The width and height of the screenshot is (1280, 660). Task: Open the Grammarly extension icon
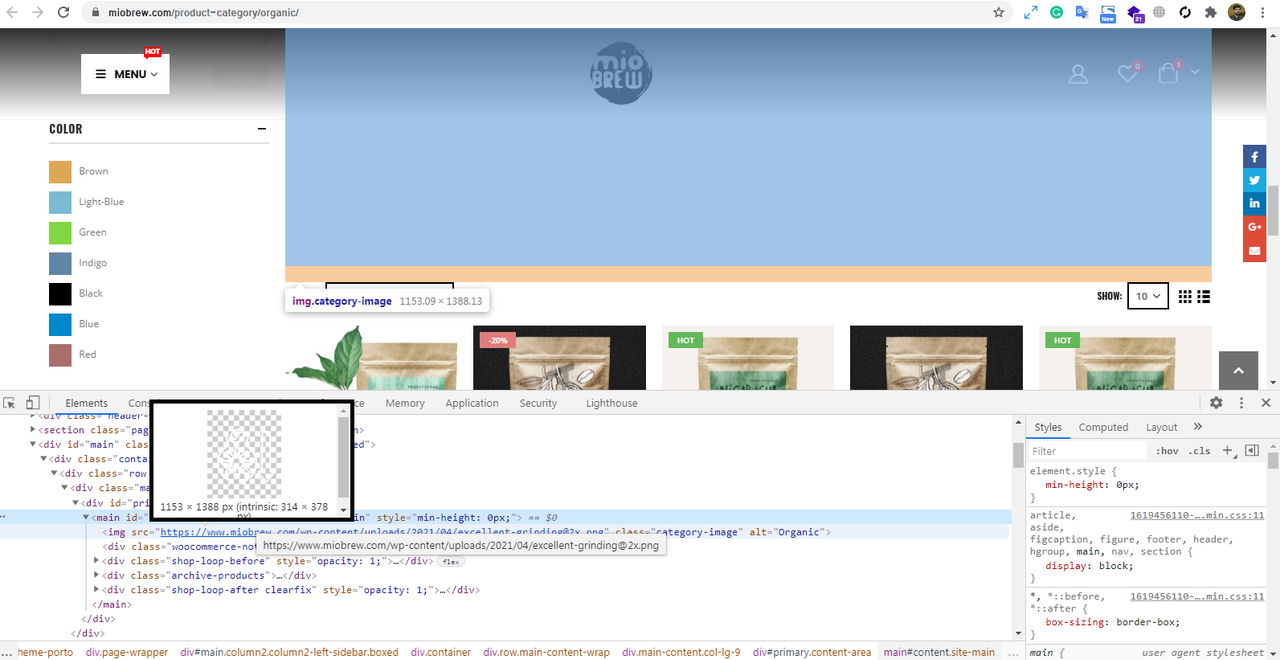pos(1056,13)
